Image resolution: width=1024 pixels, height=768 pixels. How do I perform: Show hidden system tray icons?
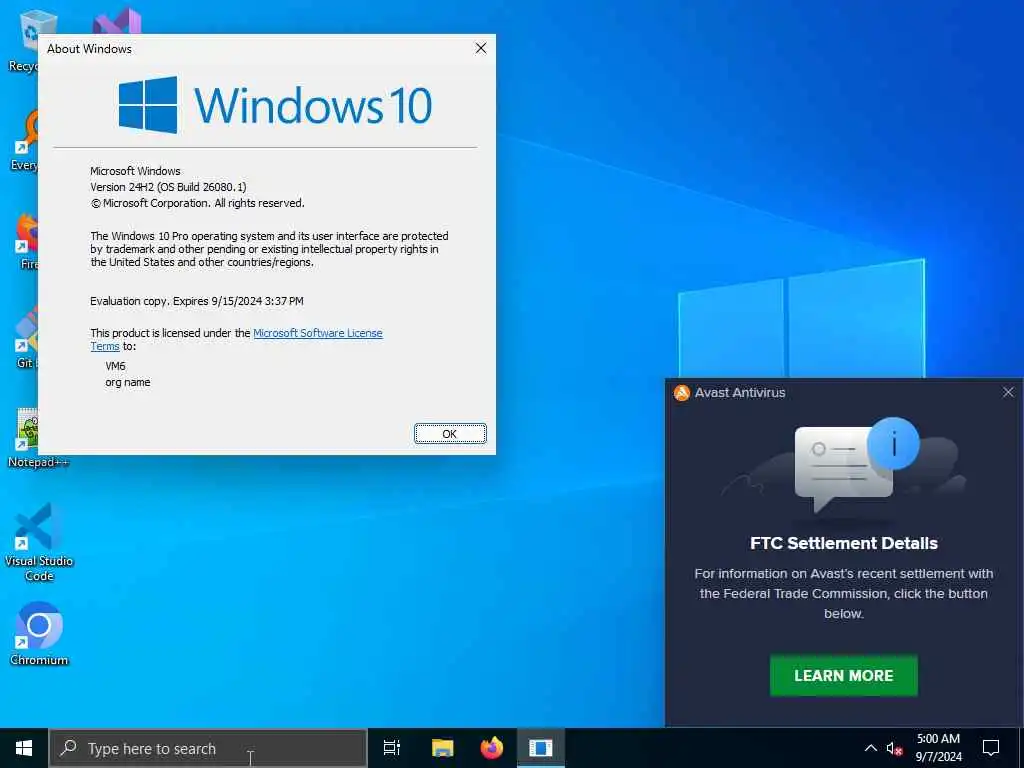pos(871,748)
